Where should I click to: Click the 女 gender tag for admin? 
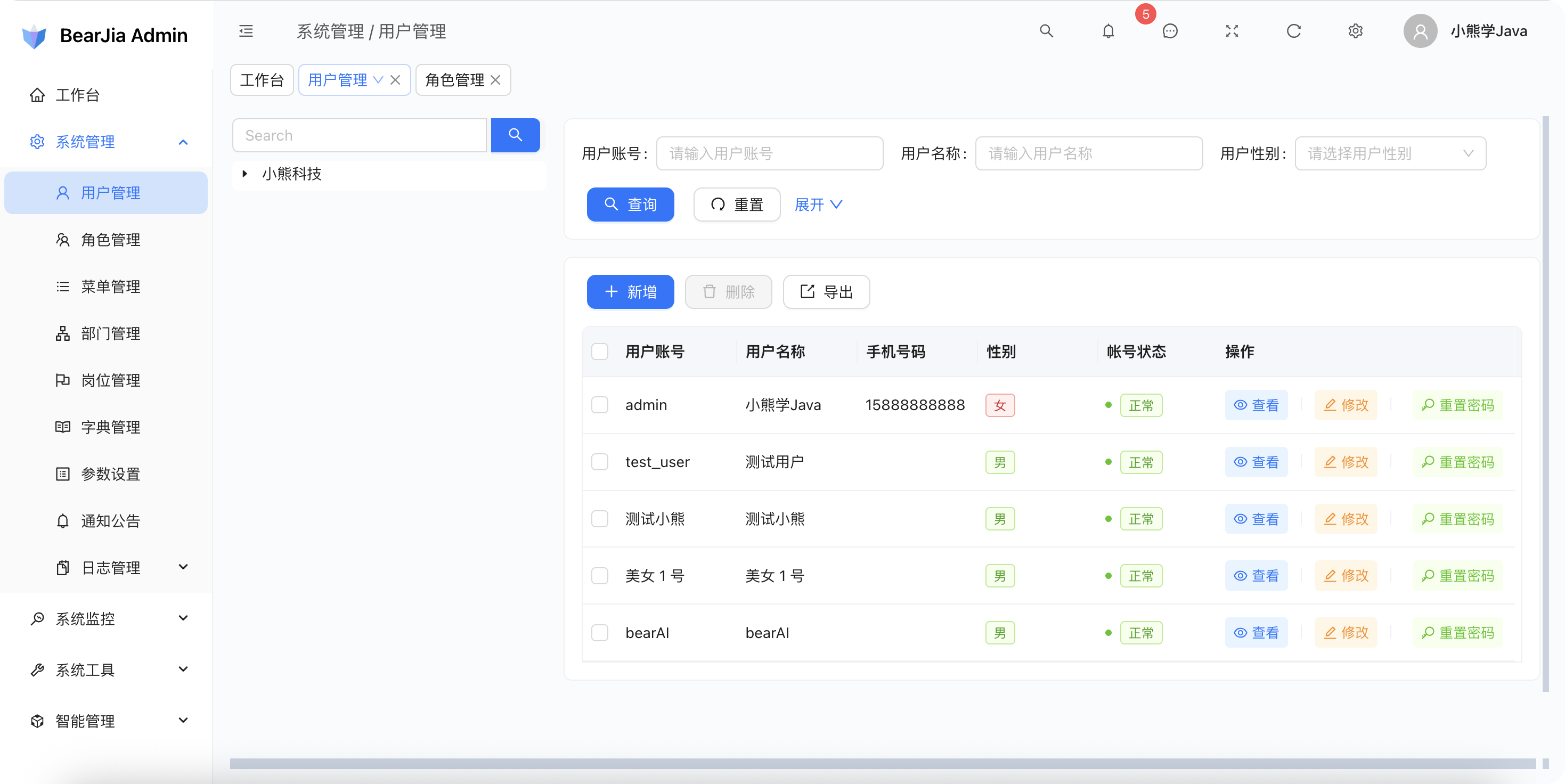pyautogui.click(x=999, y=405)
